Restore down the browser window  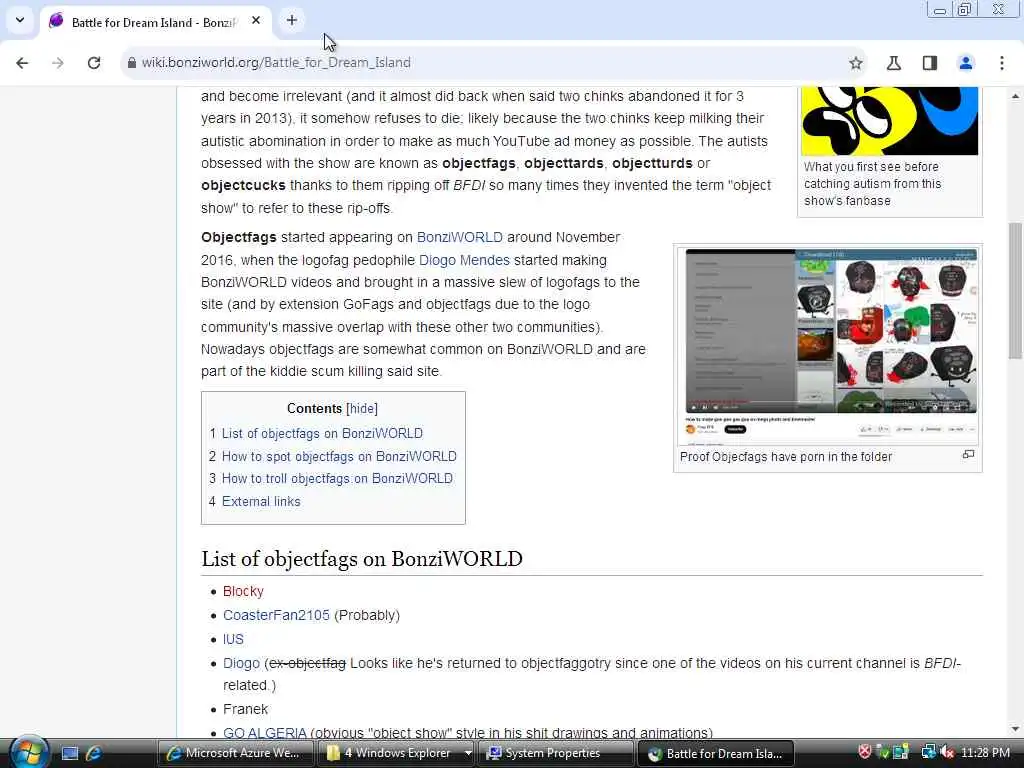(964, 9)
